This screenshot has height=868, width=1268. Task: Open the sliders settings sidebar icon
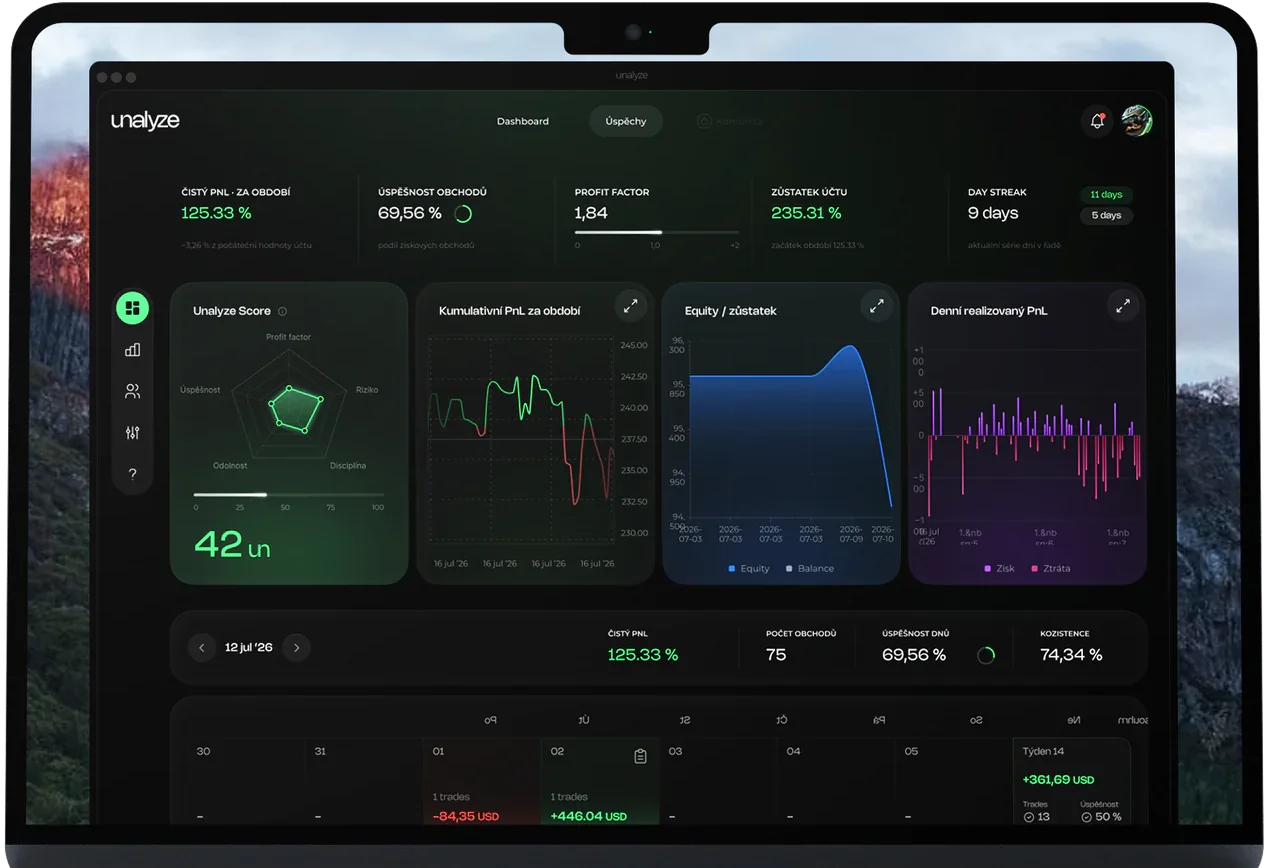[132, 433]
